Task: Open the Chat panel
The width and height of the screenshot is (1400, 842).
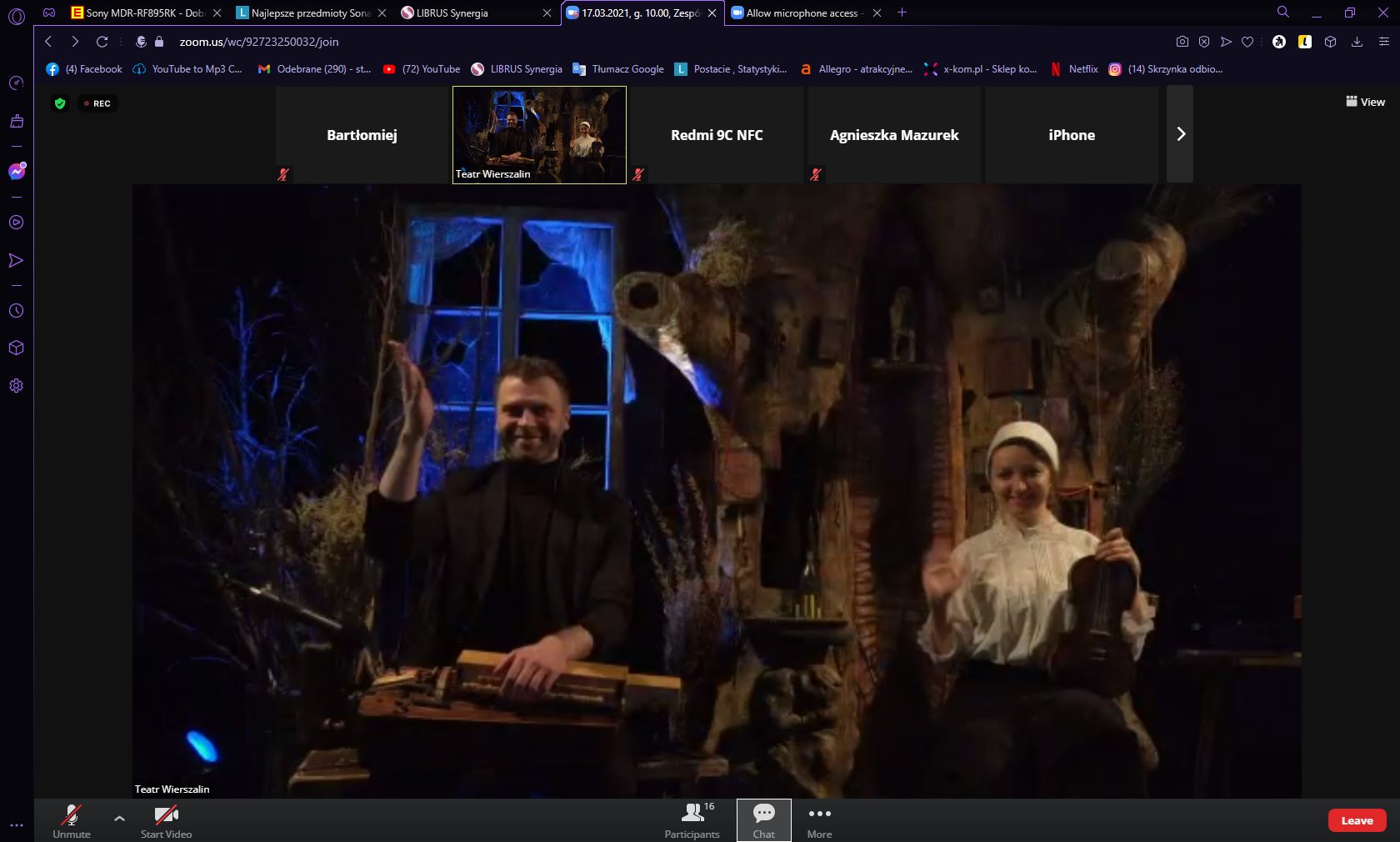Action: coord(763,820)
